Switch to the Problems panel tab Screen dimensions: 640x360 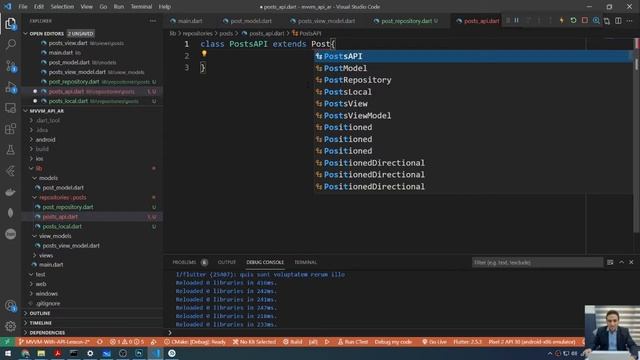(184, 262)
